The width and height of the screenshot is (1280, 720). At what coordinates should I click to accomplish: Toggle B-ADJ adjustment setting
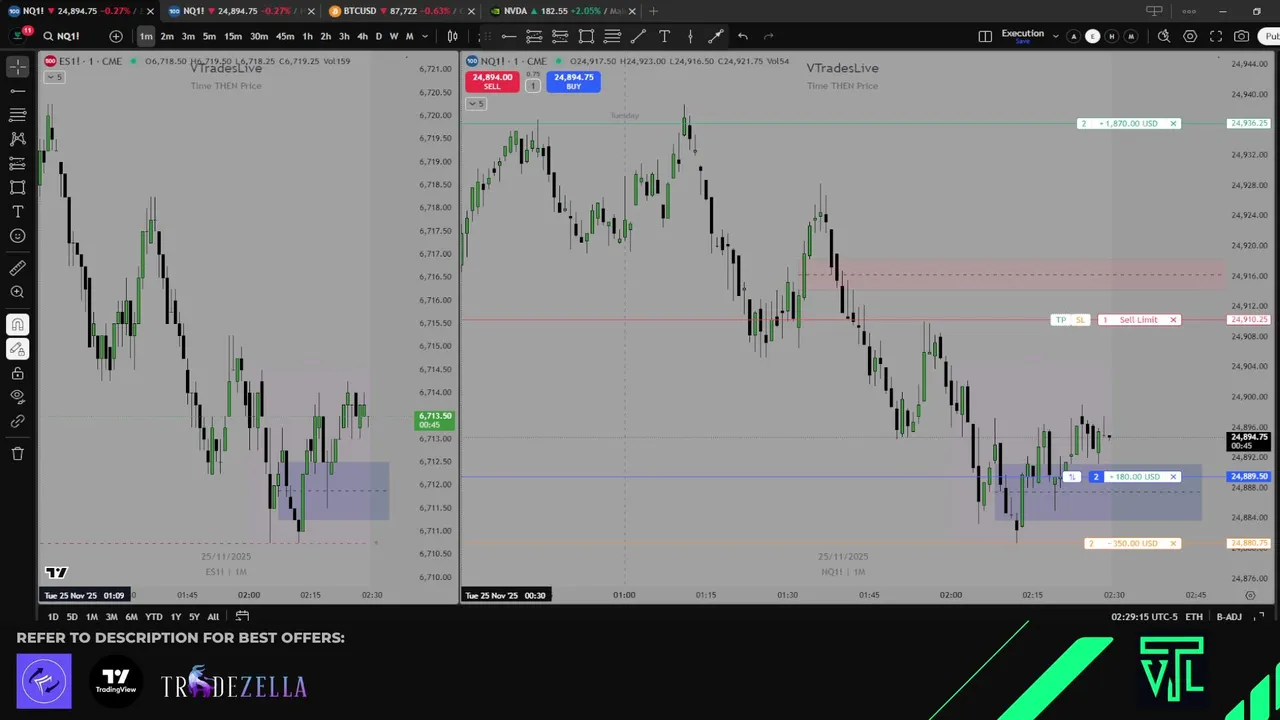(x=1229, y=617)
